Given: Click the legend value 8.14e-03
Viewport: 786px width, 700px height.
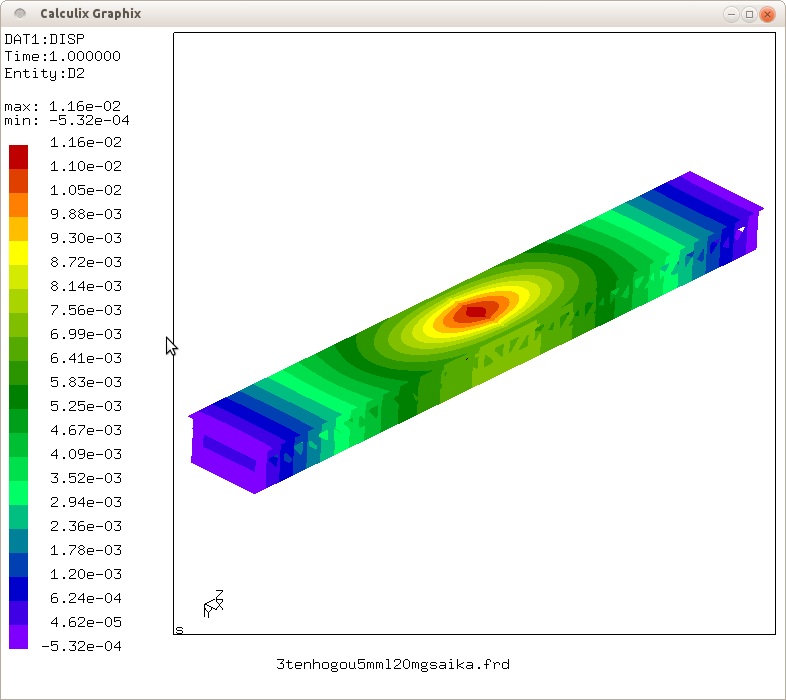Looking at the screenshot, I should [86, 286].
